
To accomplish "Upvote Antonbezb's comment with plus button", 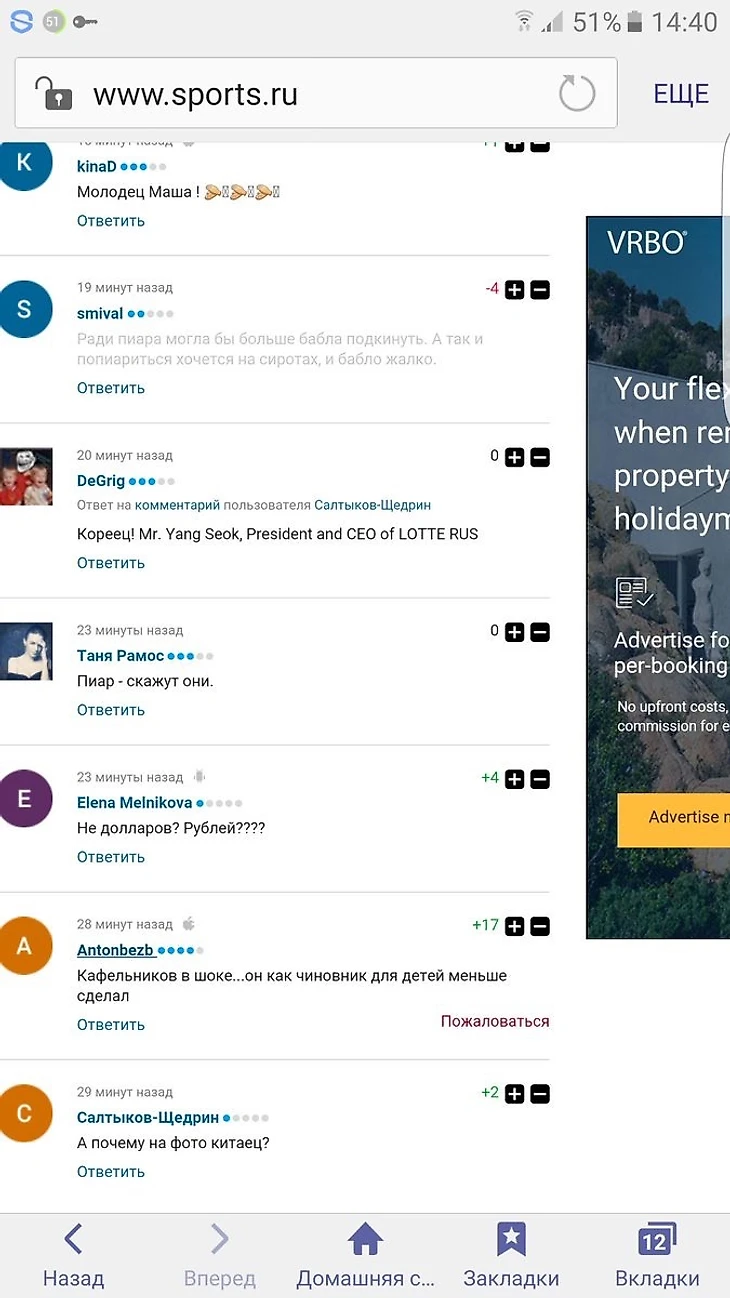I will tap(515, 927).
